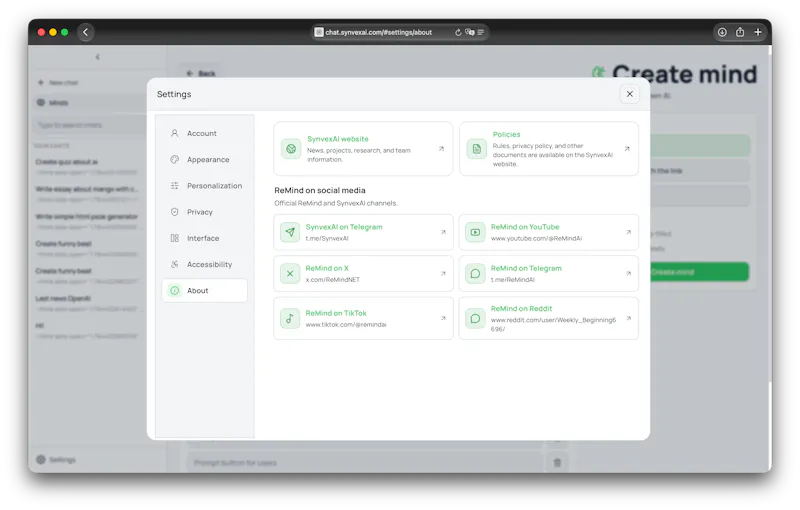Open the Interface settings tab
This screenshot has height=510, width=800.
204,238
